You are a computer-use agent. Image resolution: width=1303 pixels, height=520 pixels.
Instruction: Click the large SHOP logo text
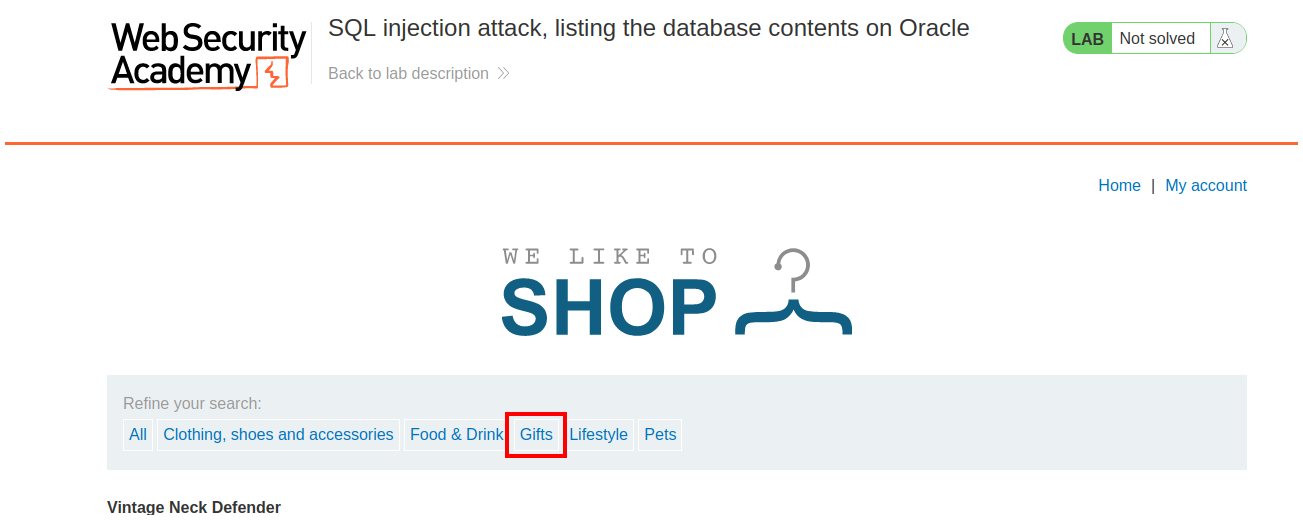coord(609,307)
